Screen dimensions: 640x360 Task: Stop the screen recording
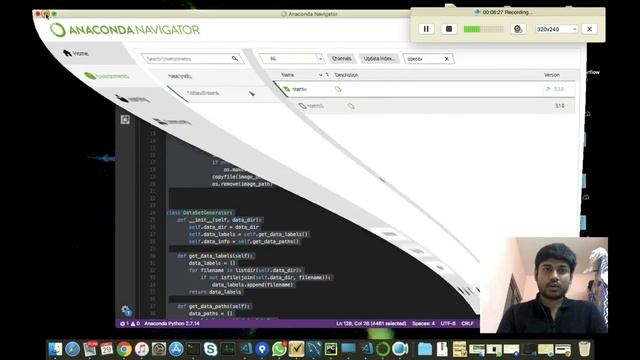(x=449, y=29)
